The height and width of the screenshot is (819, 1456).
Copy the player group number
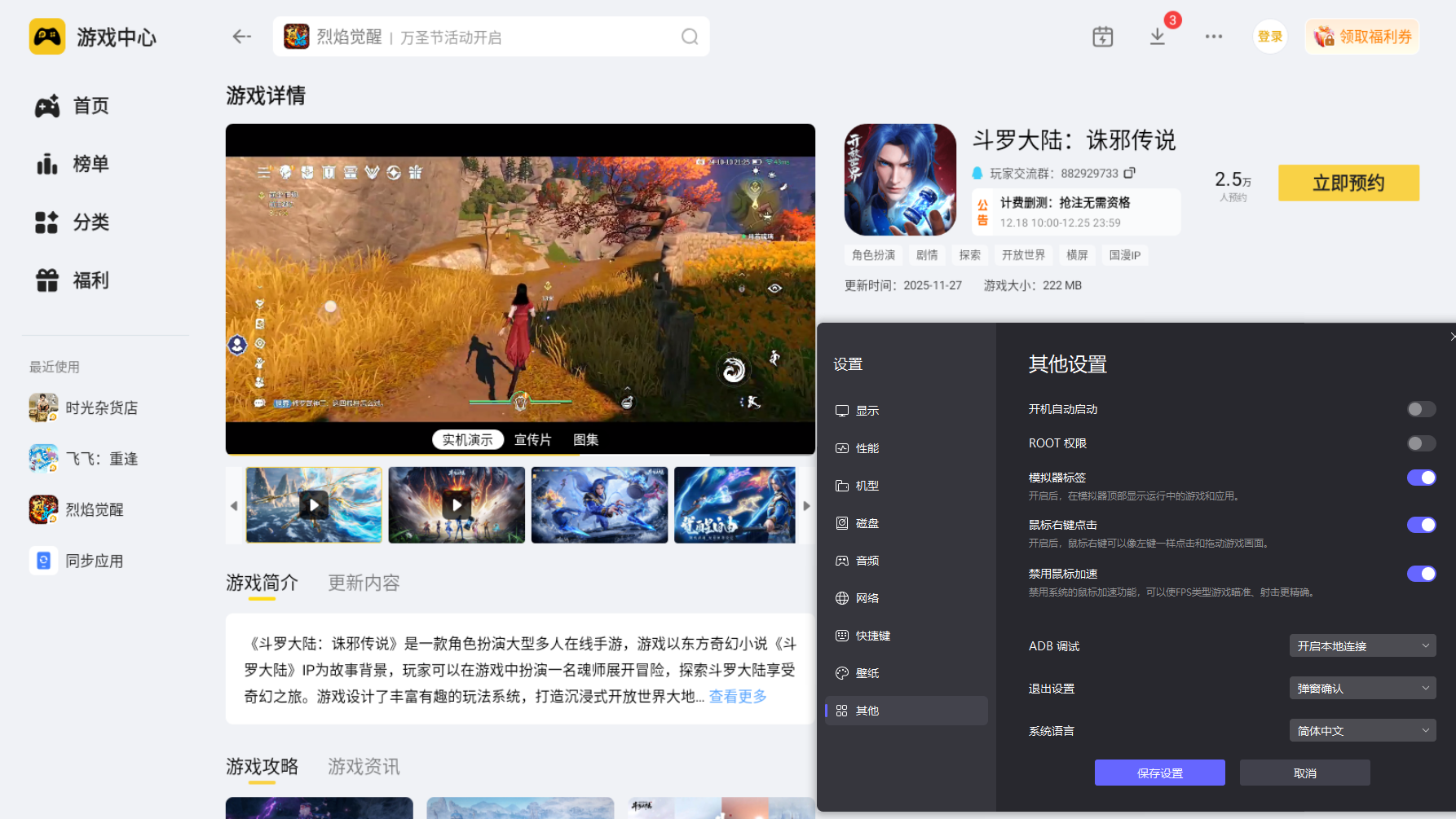tap(1130, 173)
